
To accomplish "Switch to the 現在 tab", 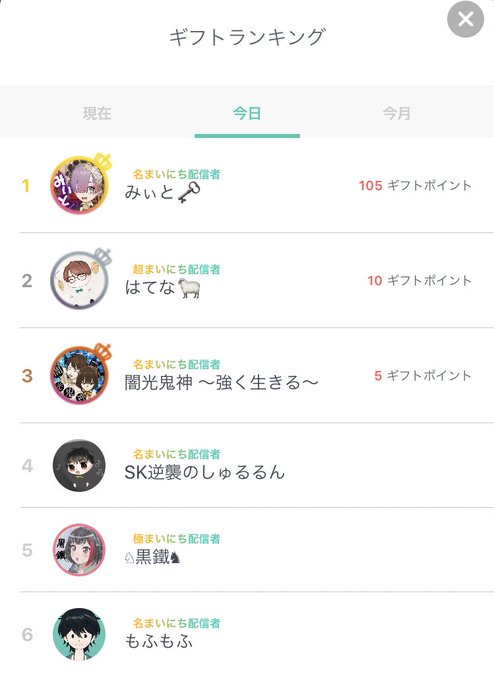I will (97, 114).
